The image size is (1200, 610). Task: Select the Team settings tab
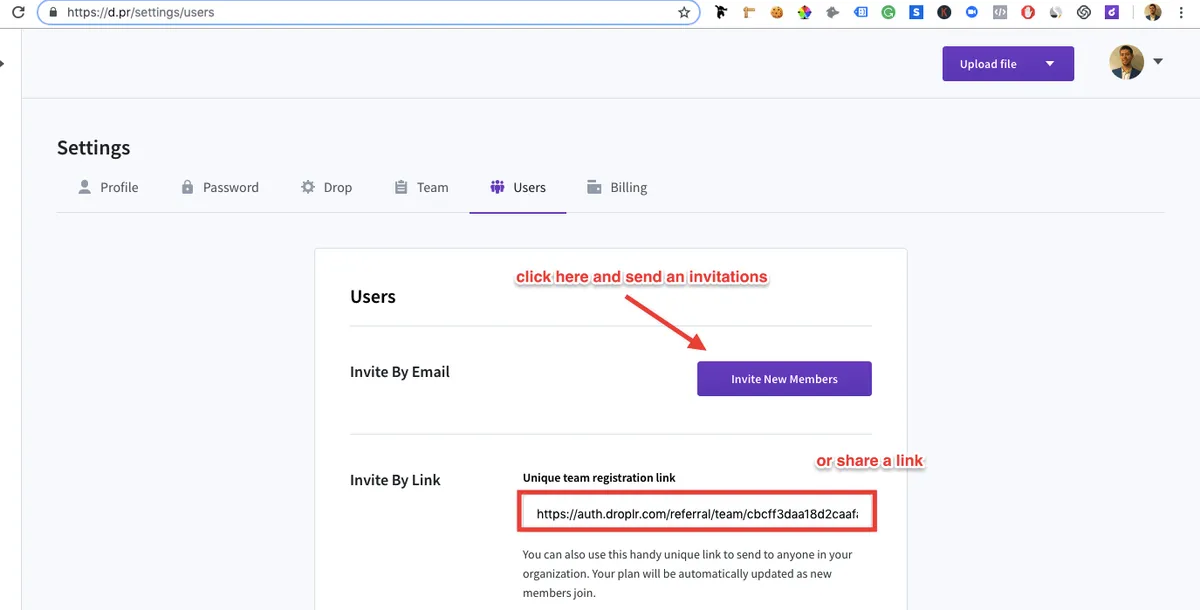click(421, 187)
